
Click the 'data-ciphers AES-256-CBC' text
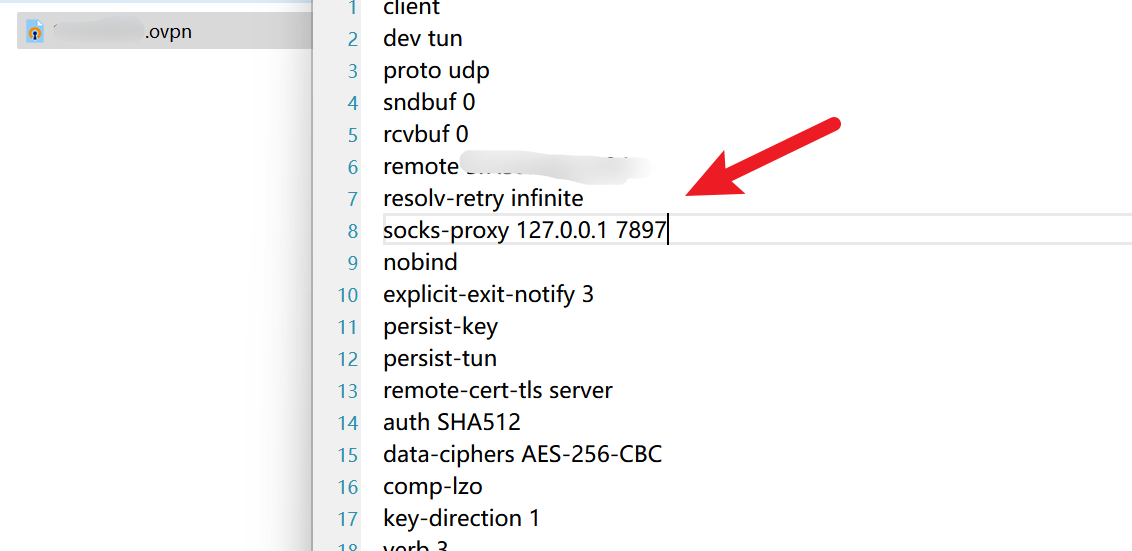point(522,455)
